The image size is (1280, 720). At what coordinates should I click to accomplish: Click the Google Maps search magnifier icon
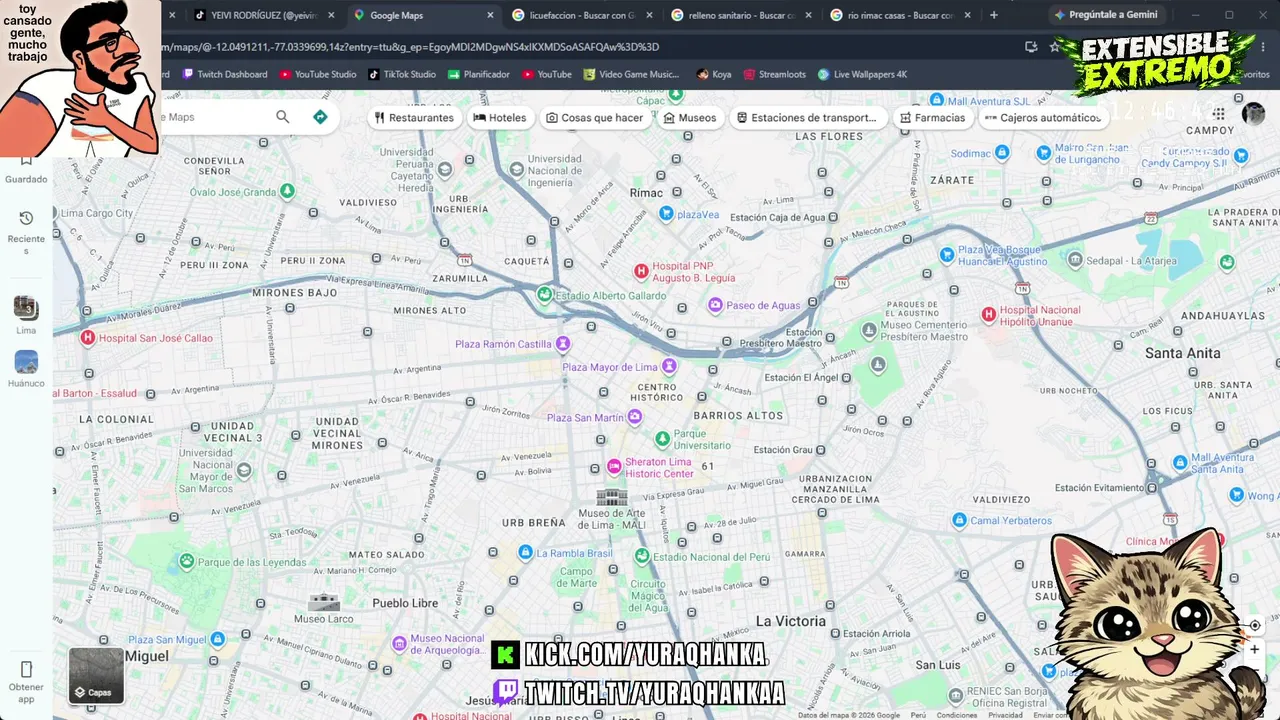283,117
